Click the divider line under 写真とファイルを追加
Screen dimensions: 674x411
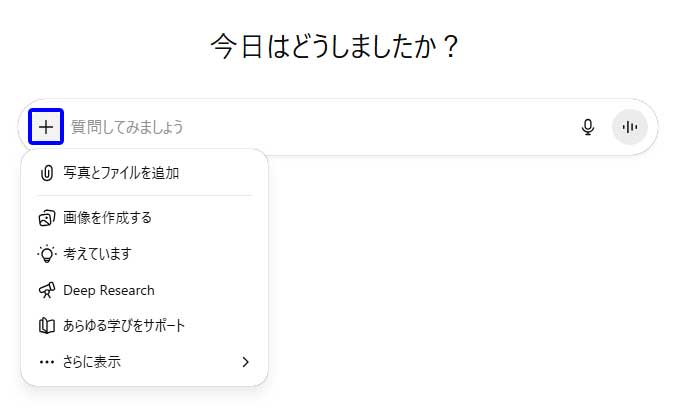pyautogui.click(x=144, y=195)
